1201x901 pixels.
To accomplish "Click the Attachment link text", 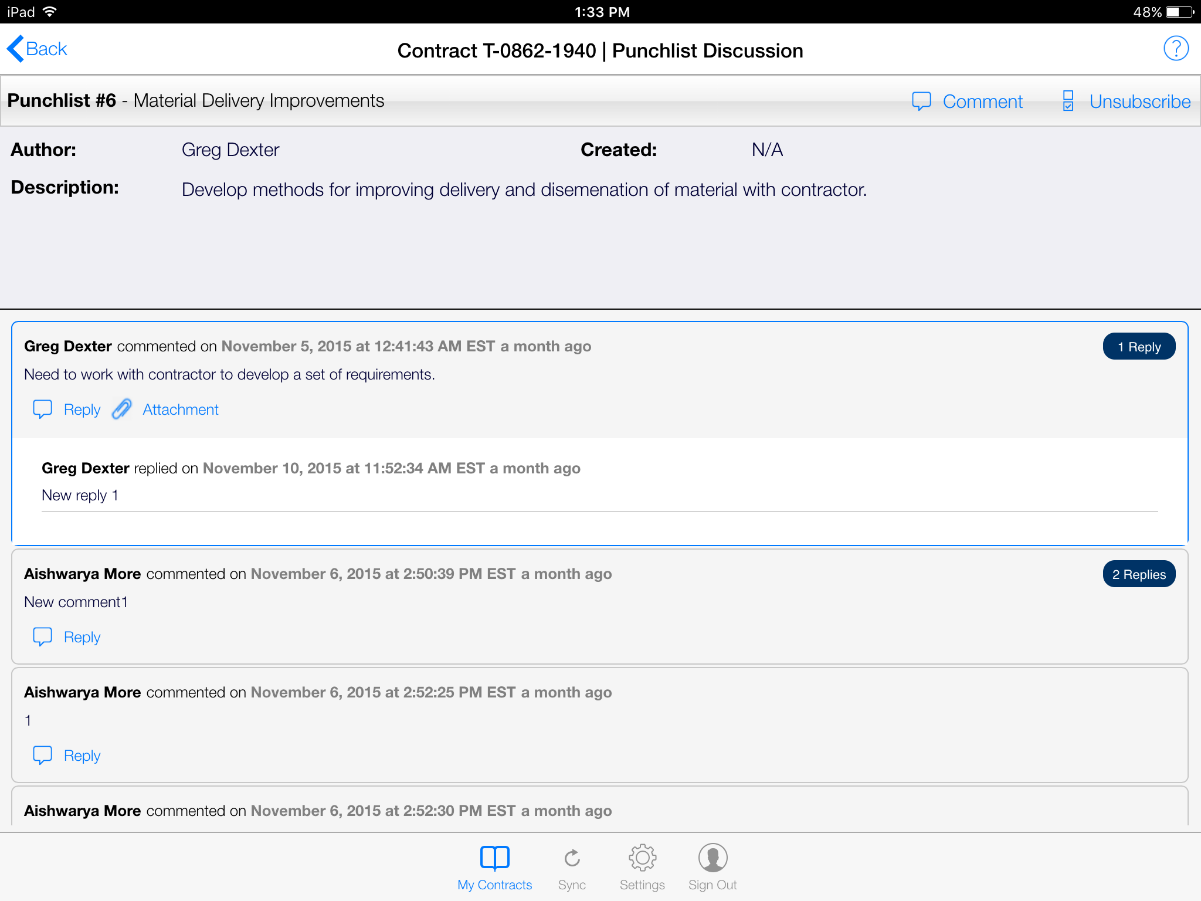I will pyautogui.click(x=180, y=410).
